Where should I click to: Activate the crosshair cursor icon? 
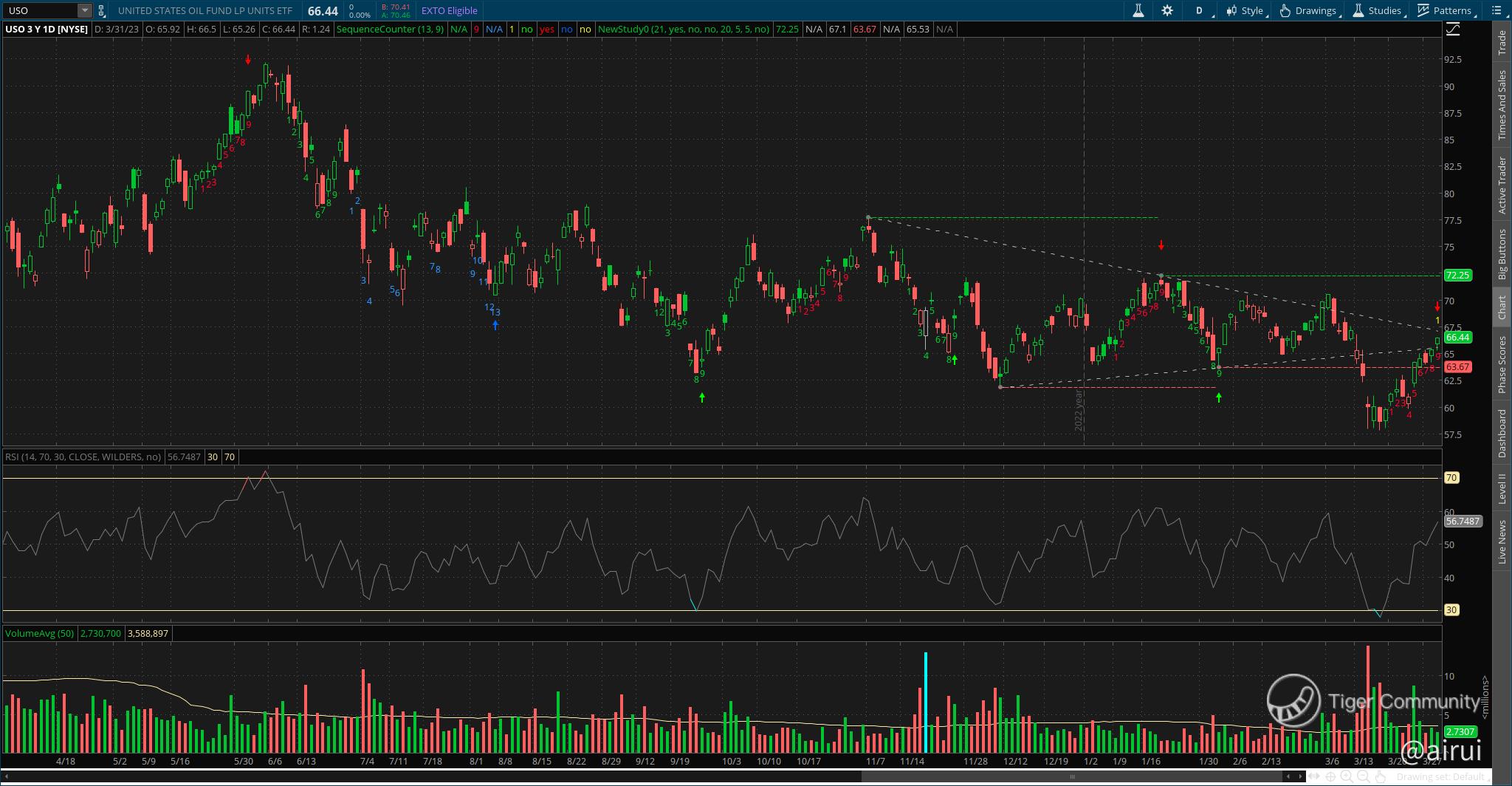(1331, 776)
